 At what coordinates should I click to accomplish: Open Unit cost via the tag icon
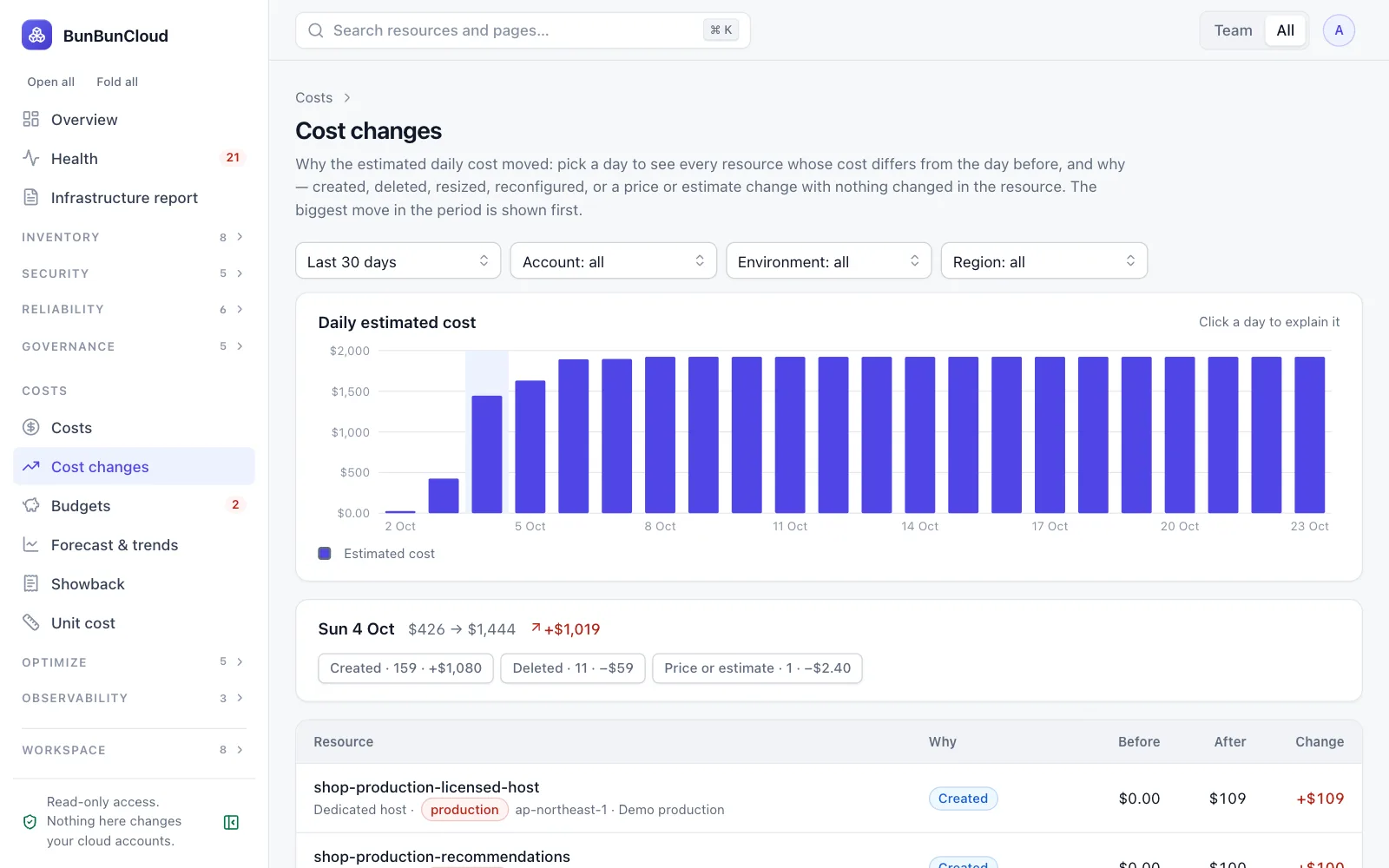31,622
